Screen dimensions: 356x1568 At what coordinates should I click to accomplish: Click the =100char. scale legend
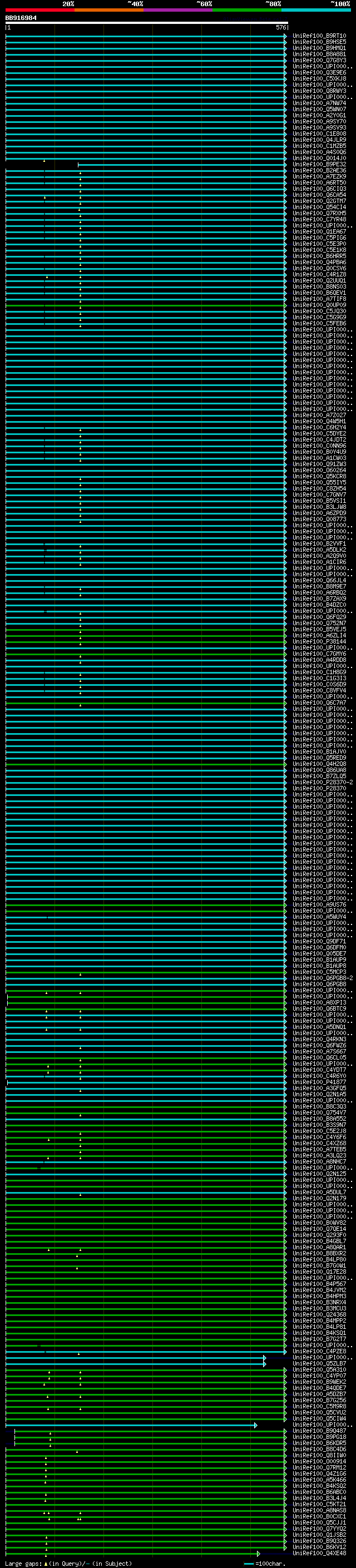pyautogui.click(x=265, y=1563)
